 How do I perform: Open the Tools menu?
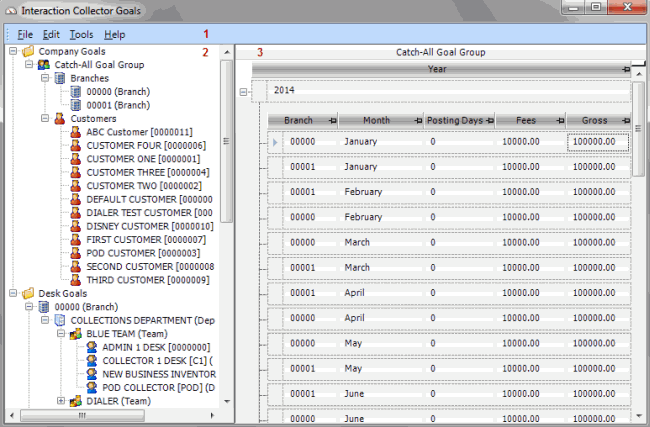tap(81, 35)
